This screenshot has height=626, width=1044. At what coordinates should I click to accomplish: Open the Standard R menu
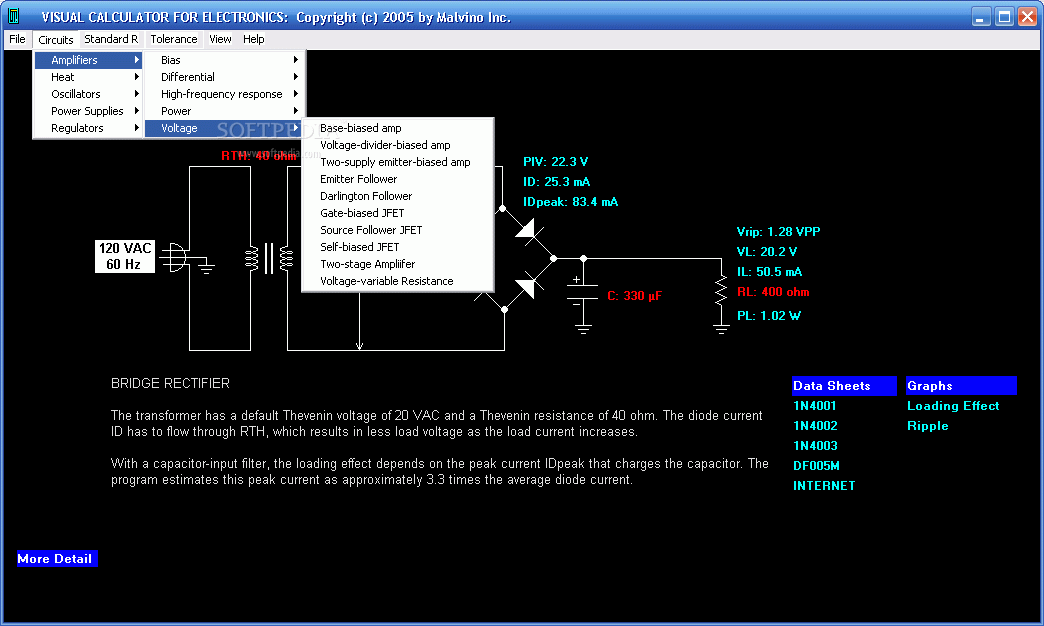tap(111, 39)
